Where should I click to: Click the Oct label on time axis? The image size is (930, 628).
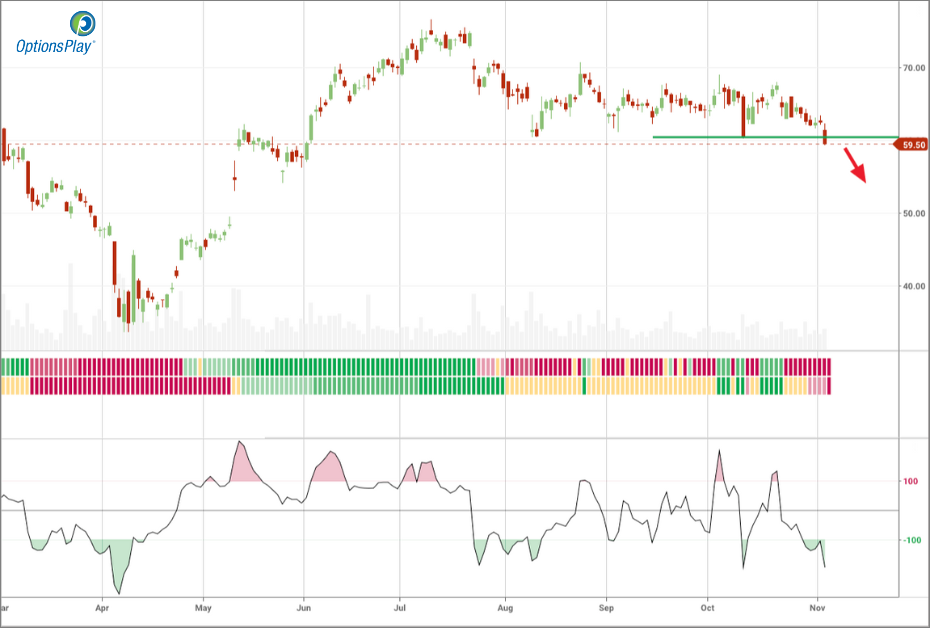708,606
